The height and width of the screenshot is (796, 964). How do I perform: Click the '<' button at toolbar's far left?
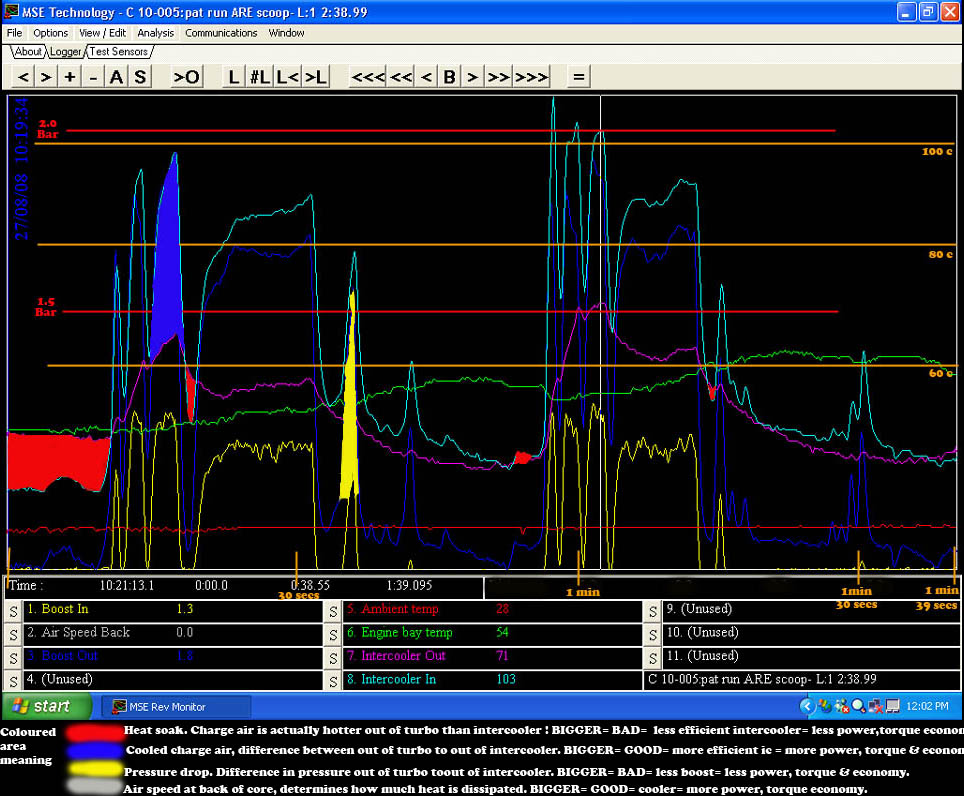click(x=23, y=77)
